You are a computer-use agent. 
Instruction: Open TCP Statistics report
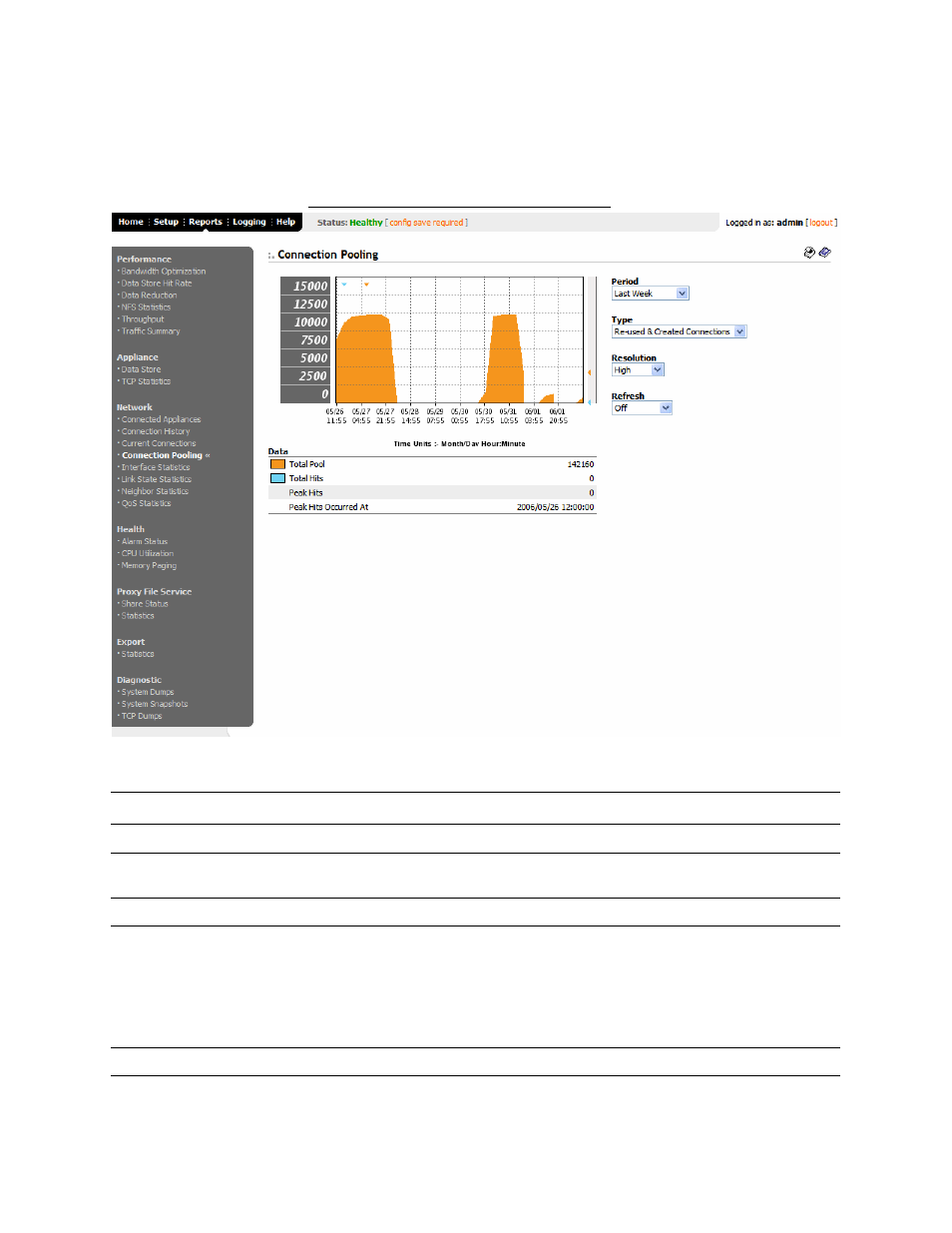(146, 381)
